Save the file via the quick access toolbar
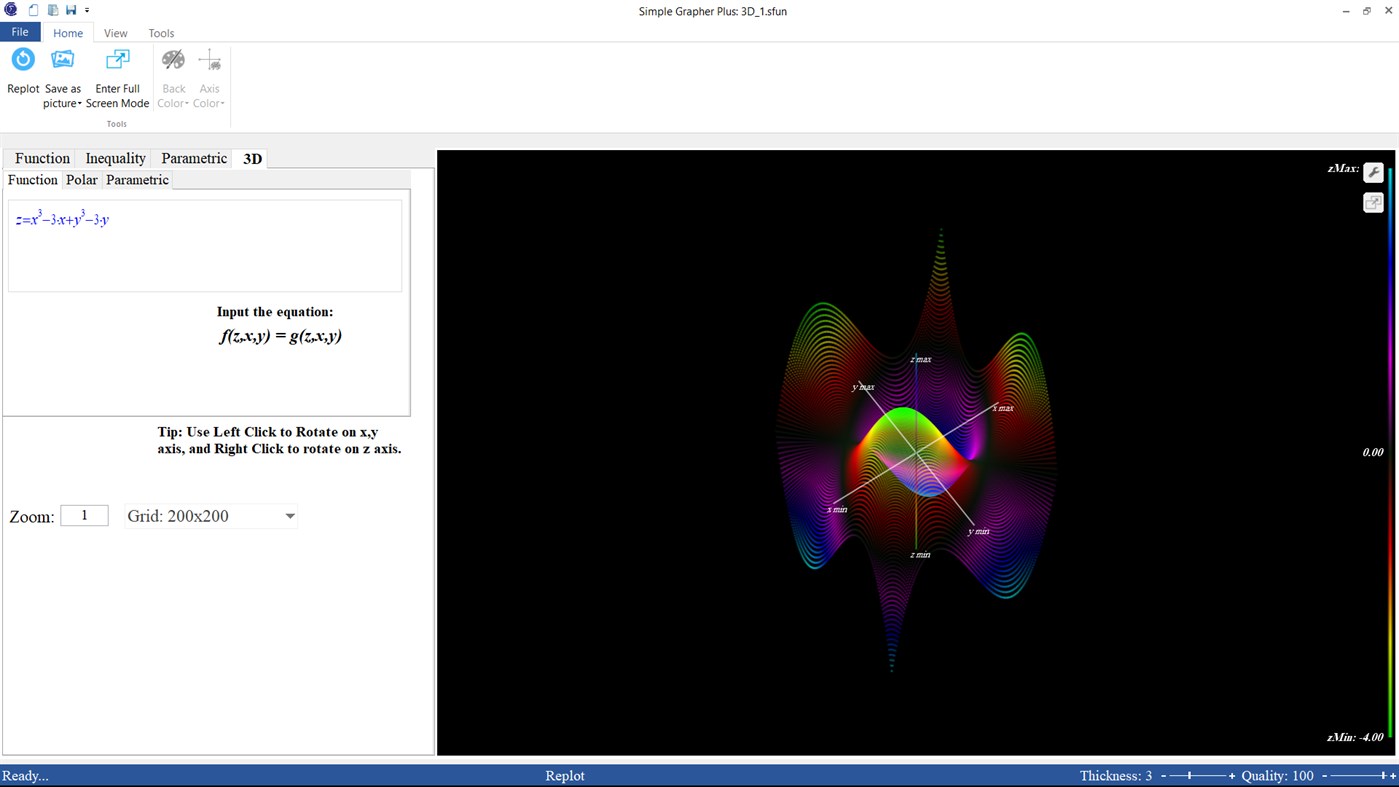The height and width of the screenshot is (787, 1399). pos(70,9)
